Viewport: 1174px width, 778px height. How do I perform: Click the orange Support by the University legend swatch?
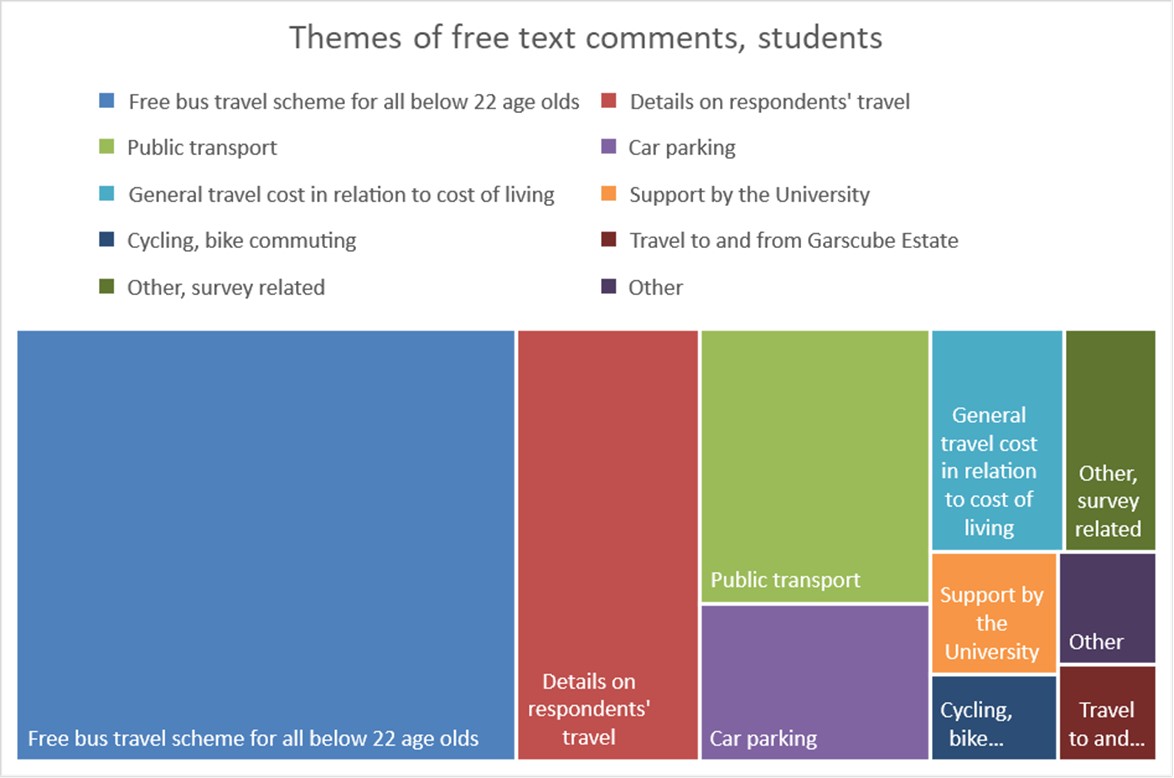point(609,194)
